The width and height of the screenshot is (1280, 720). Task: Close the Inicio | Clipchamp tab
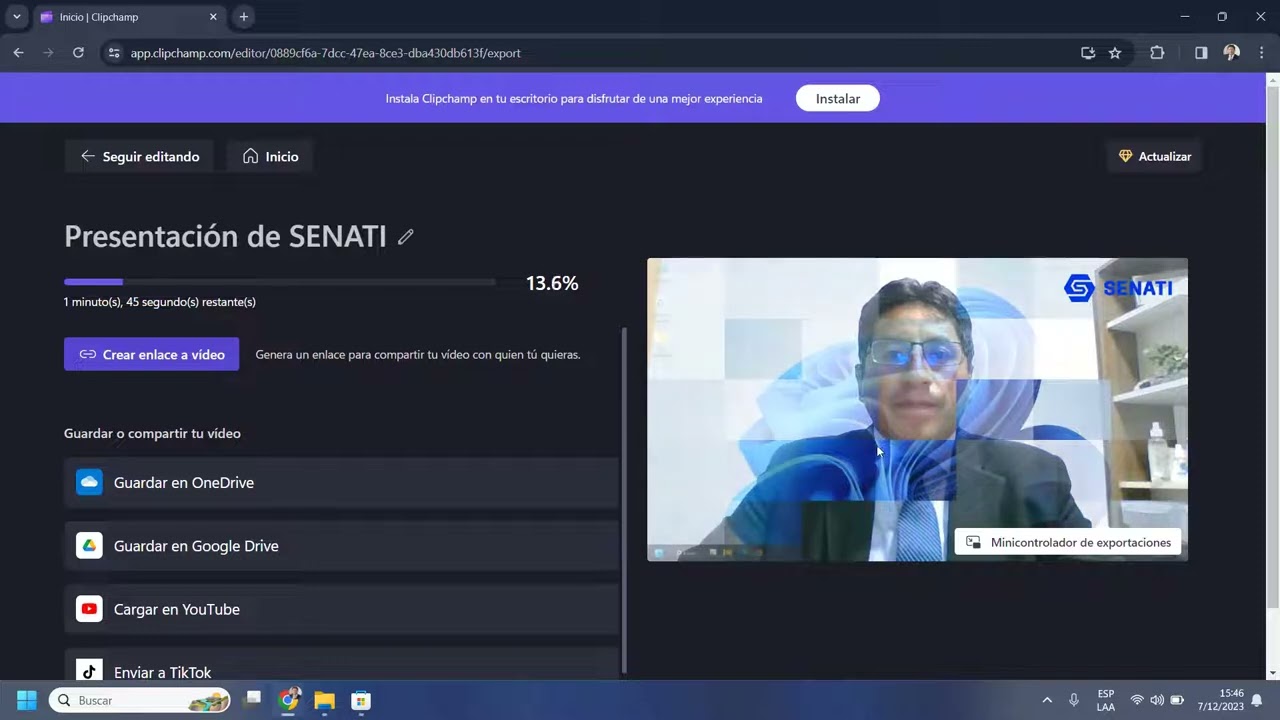pyautogui.click(x=213, y=17)
